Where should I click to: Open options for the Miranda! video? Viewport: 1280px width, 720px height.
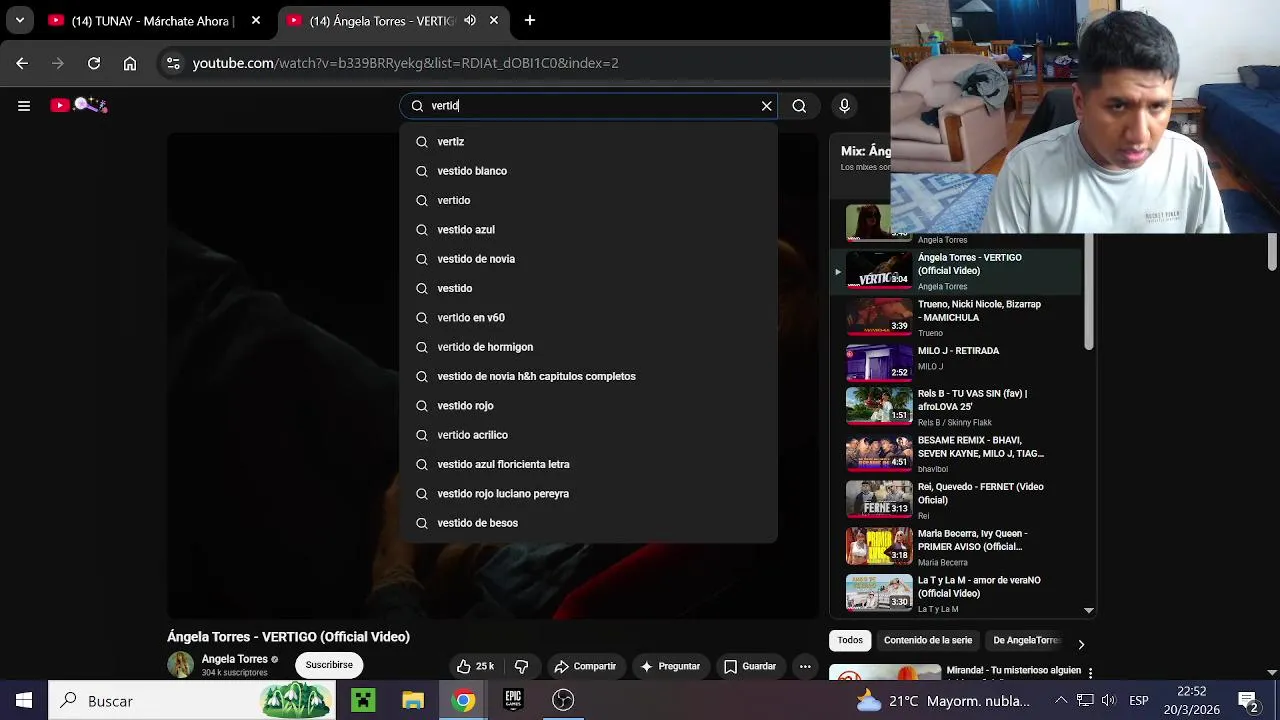(x=1090, y=673)
